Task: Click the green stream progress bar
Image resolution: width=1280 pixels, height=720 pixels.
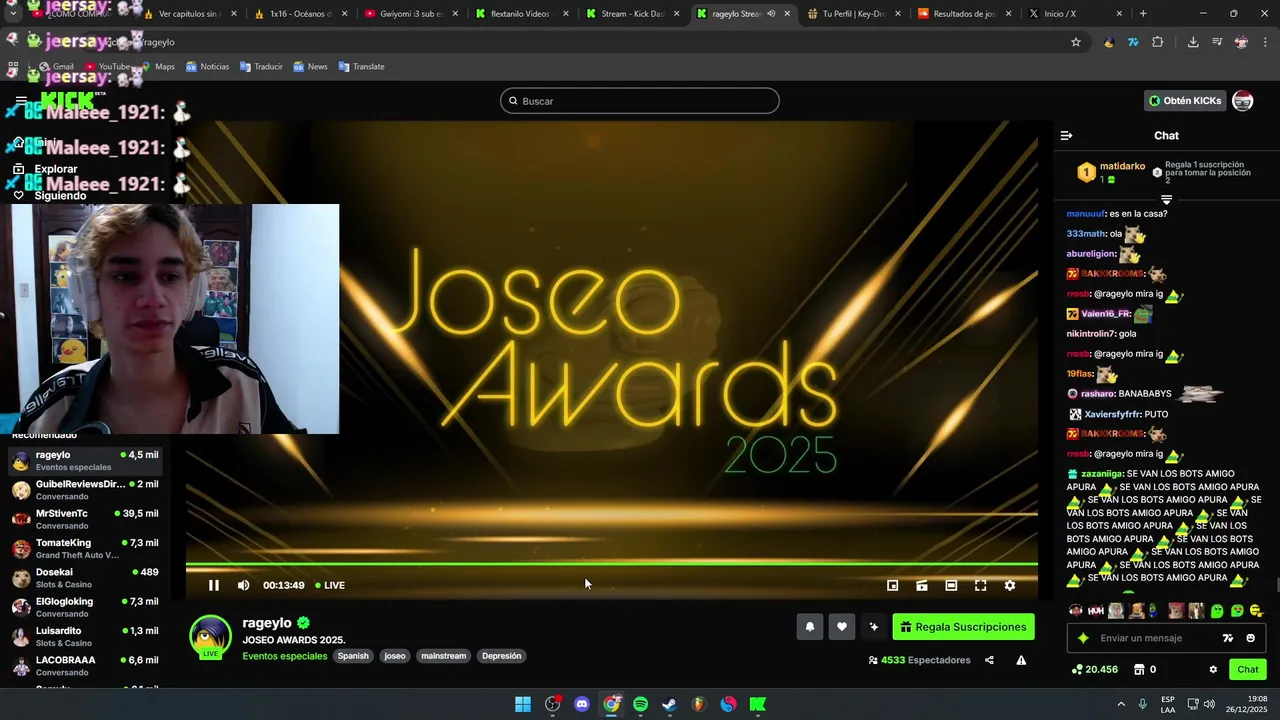Action: 611,564
